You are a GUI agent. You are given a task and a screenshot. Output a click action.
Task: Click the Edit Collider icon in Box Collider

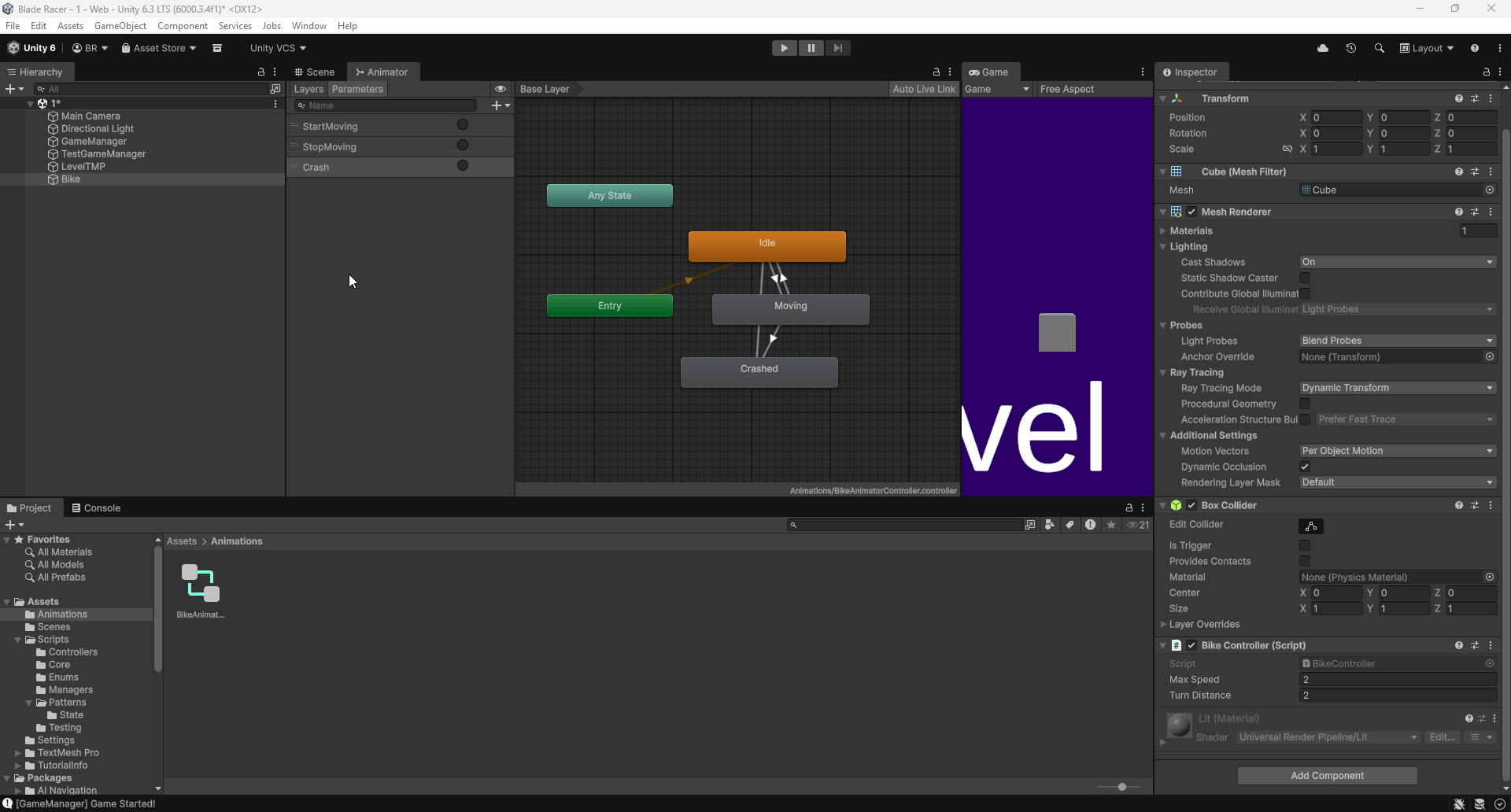(x=1311, y=526)
